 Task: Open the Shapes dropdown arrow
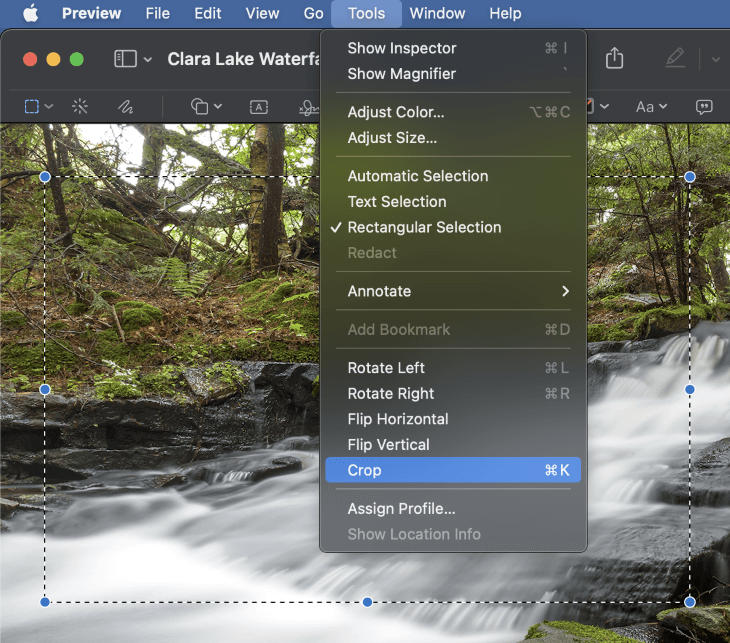[218, 107]
